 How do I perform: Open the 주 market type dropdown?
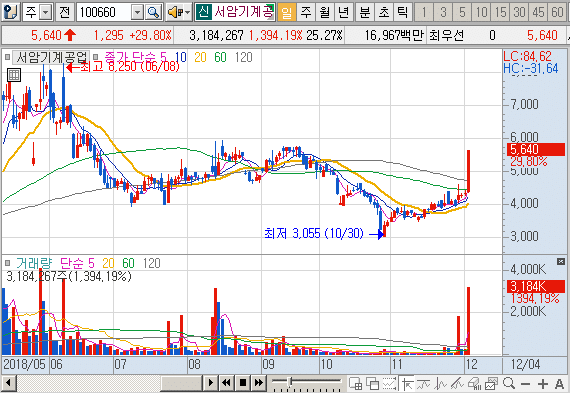pos(45,12)
